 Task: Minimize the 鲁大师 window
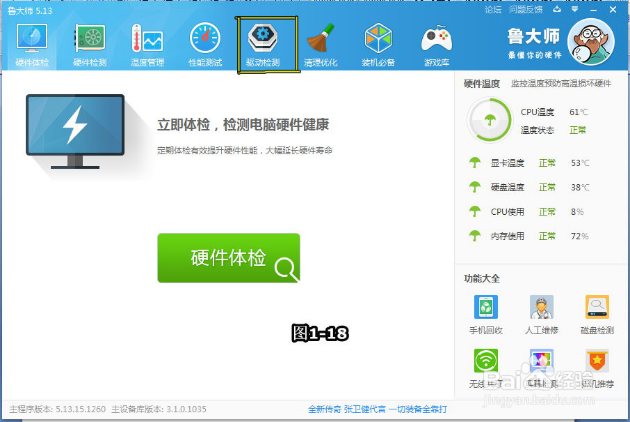[593, 9]
